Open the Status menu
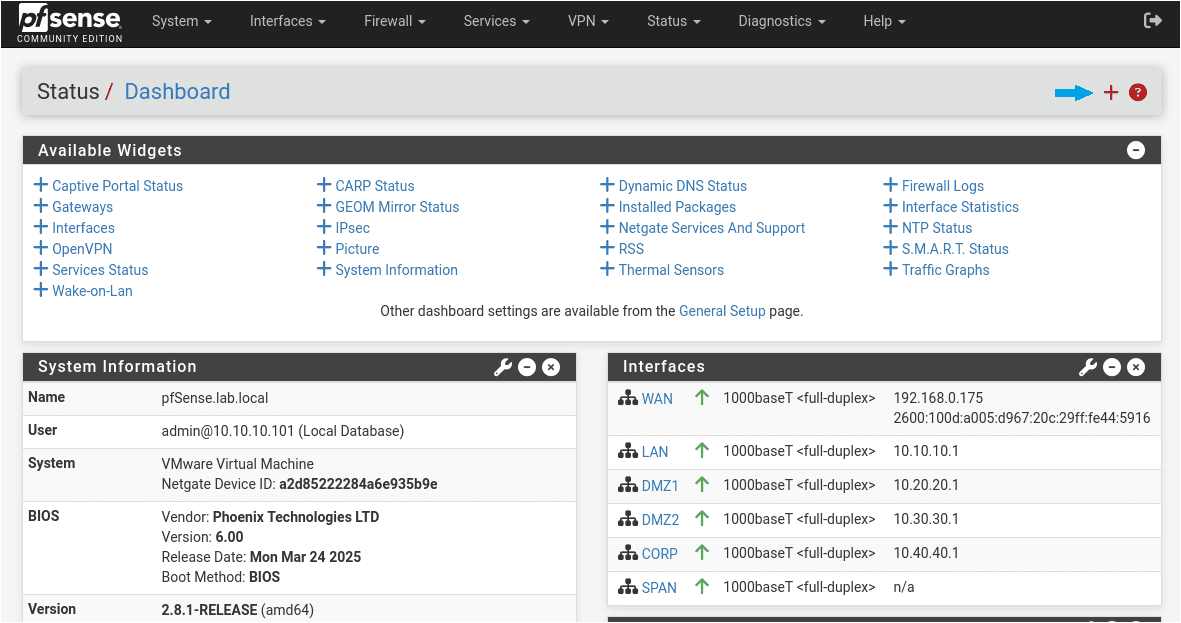The image size is (1181, 623). tap(673, 21)
